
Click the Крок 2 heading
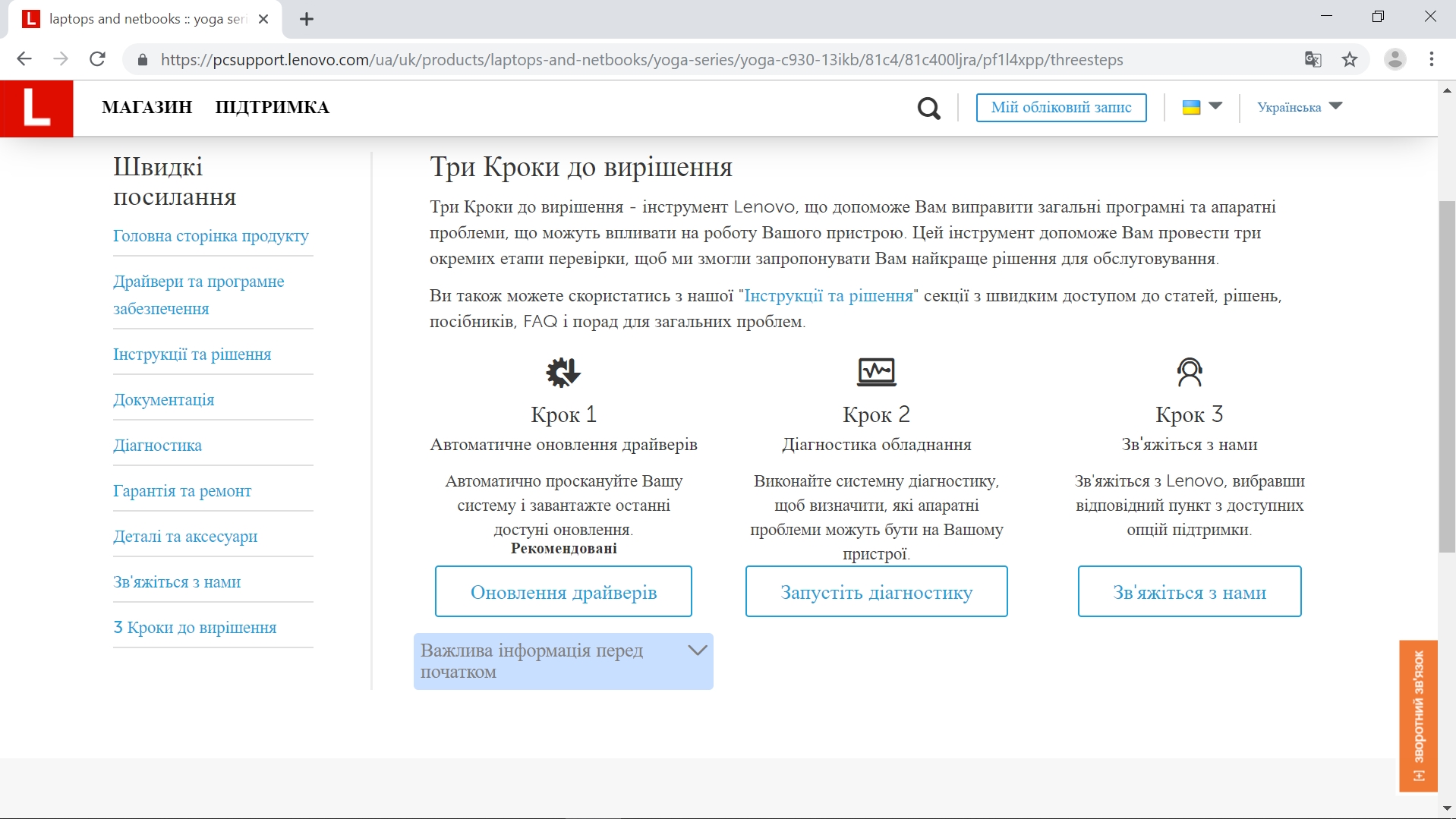pyautogui.click(x=877, y=415)
